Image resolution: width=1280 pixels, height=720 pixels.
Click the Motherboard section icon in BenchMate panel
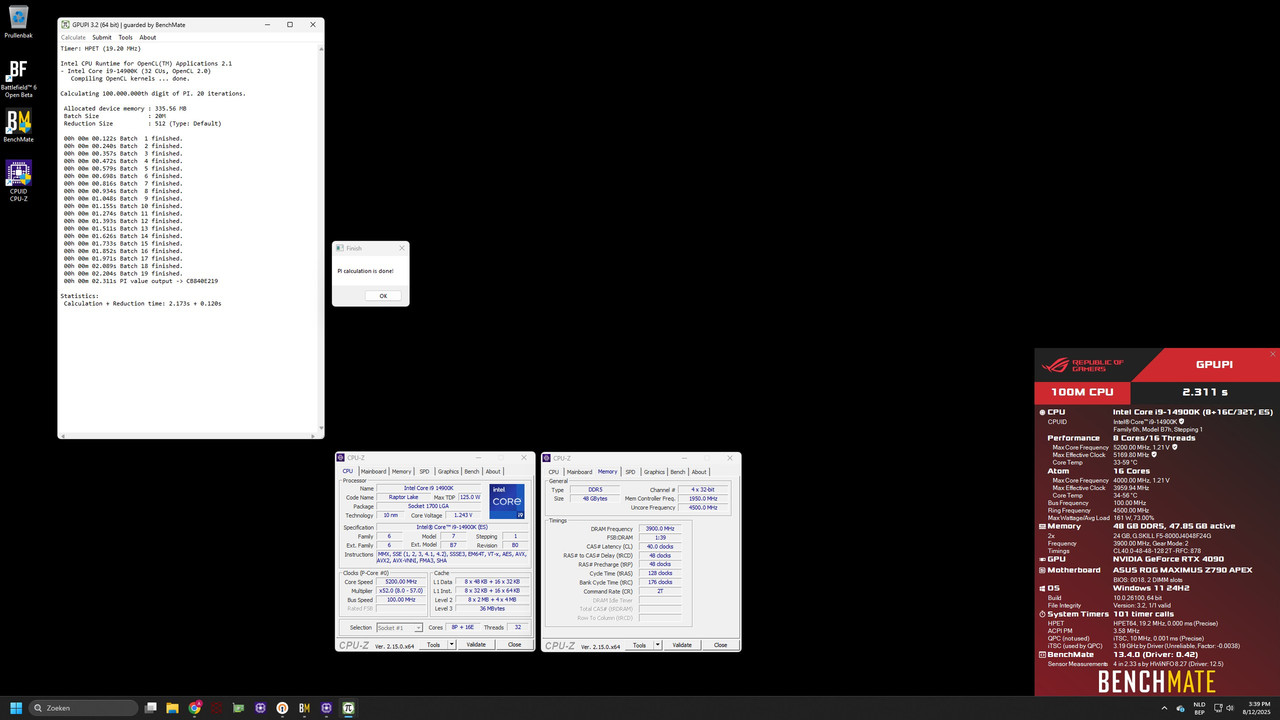[x=1042, y=570]
